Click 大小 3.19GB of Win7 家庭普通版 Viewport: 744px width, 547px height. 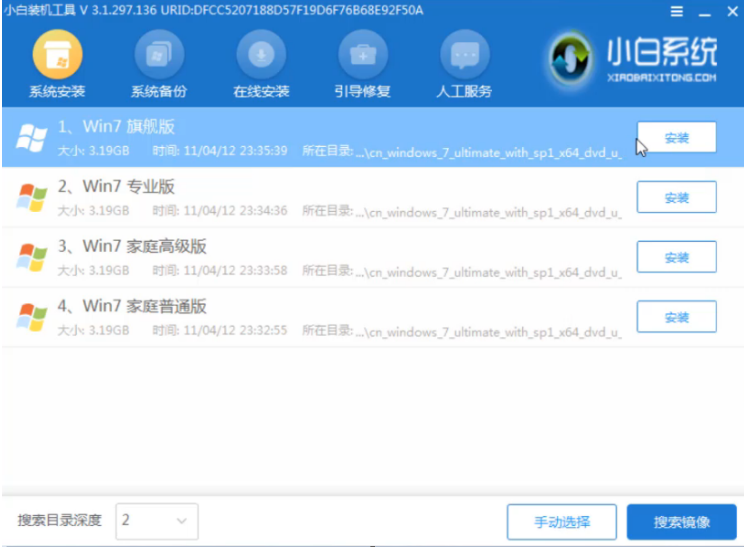tap(93, 330)
